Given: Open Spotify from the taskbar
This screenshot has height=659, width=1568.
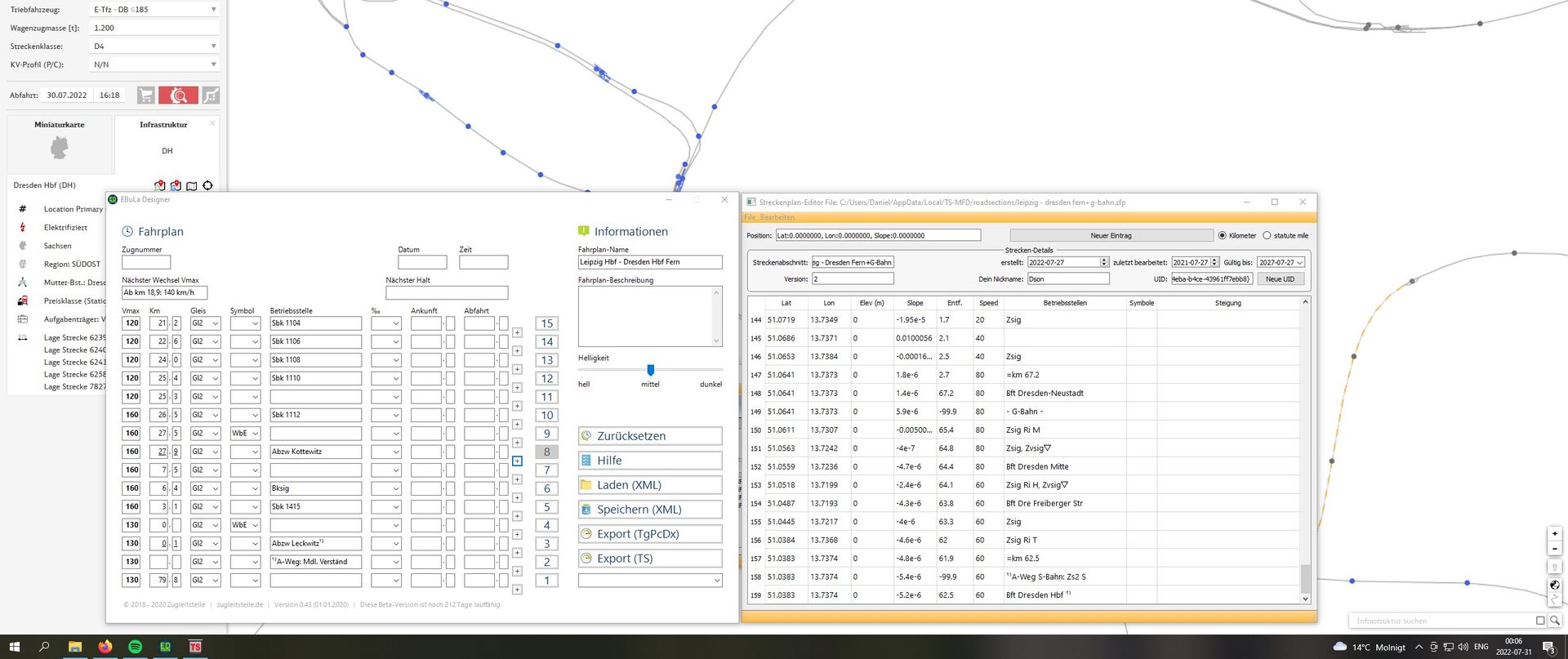Looking at the screenshot, I should (135, 647).
